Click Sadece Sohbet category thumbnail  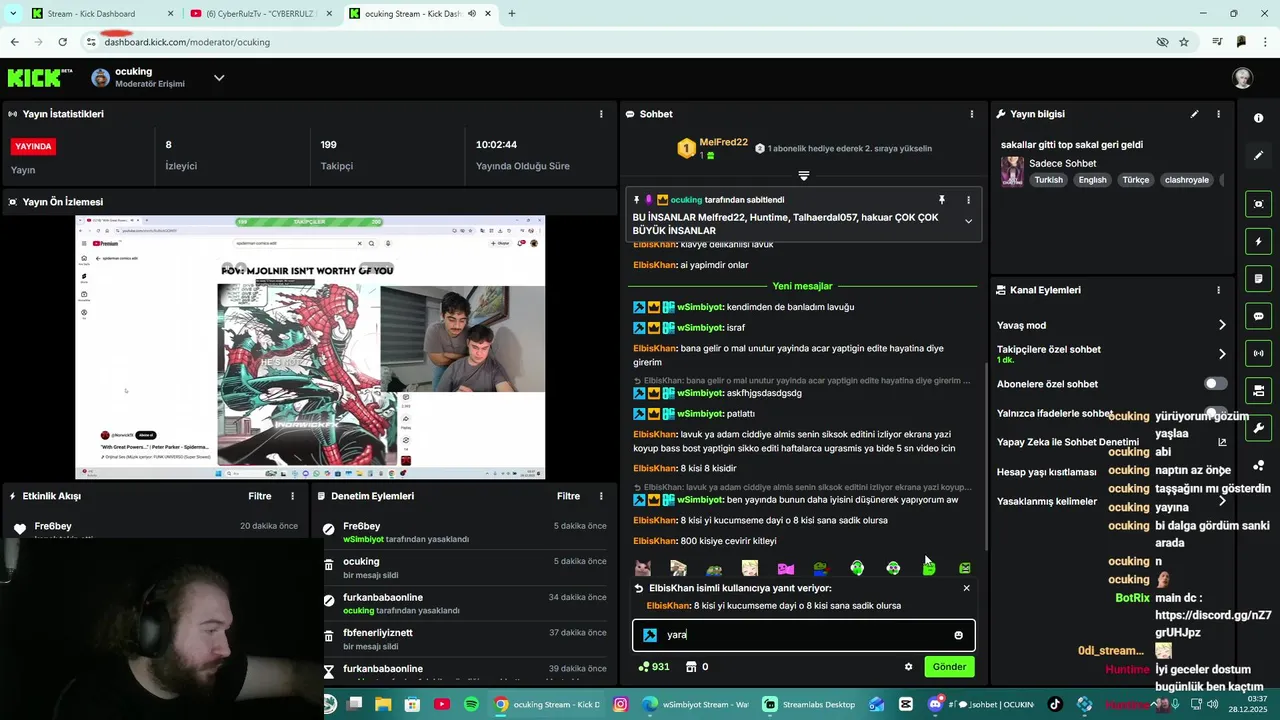click(1012, 171)
